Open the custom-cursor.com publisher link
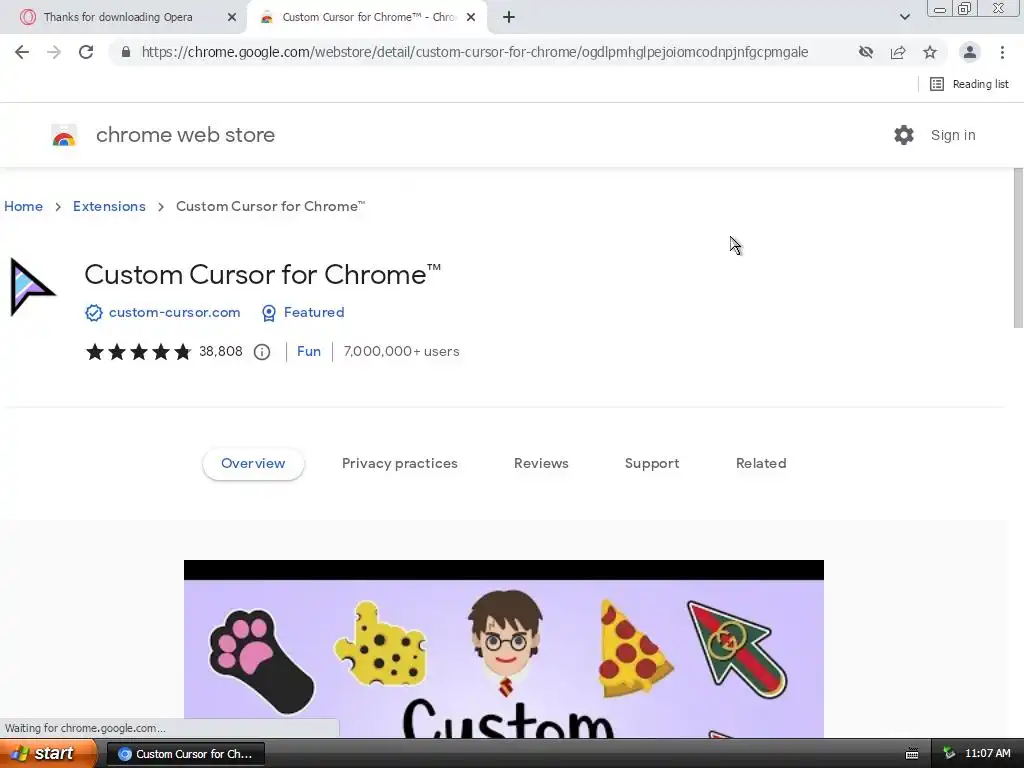 click(174, 313)
